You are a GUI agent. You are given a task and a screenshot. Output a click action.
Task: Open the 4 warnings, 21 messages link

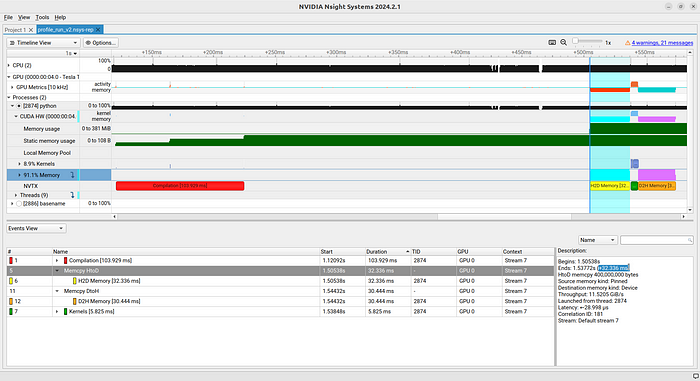click(662, 43)
